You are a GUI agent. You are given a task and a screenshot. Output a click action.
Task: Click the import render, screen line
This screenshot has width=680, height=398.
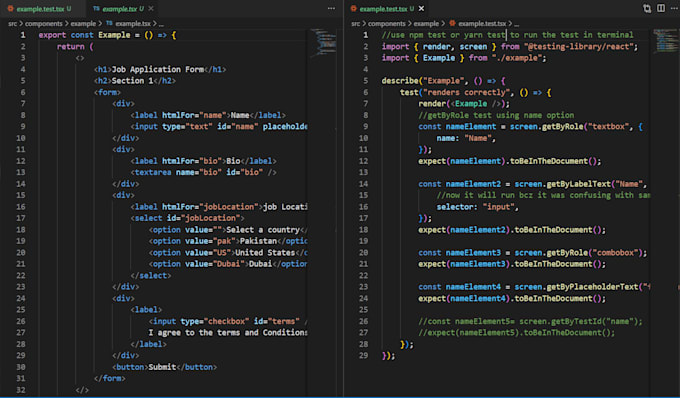click(x=510, y=46)
